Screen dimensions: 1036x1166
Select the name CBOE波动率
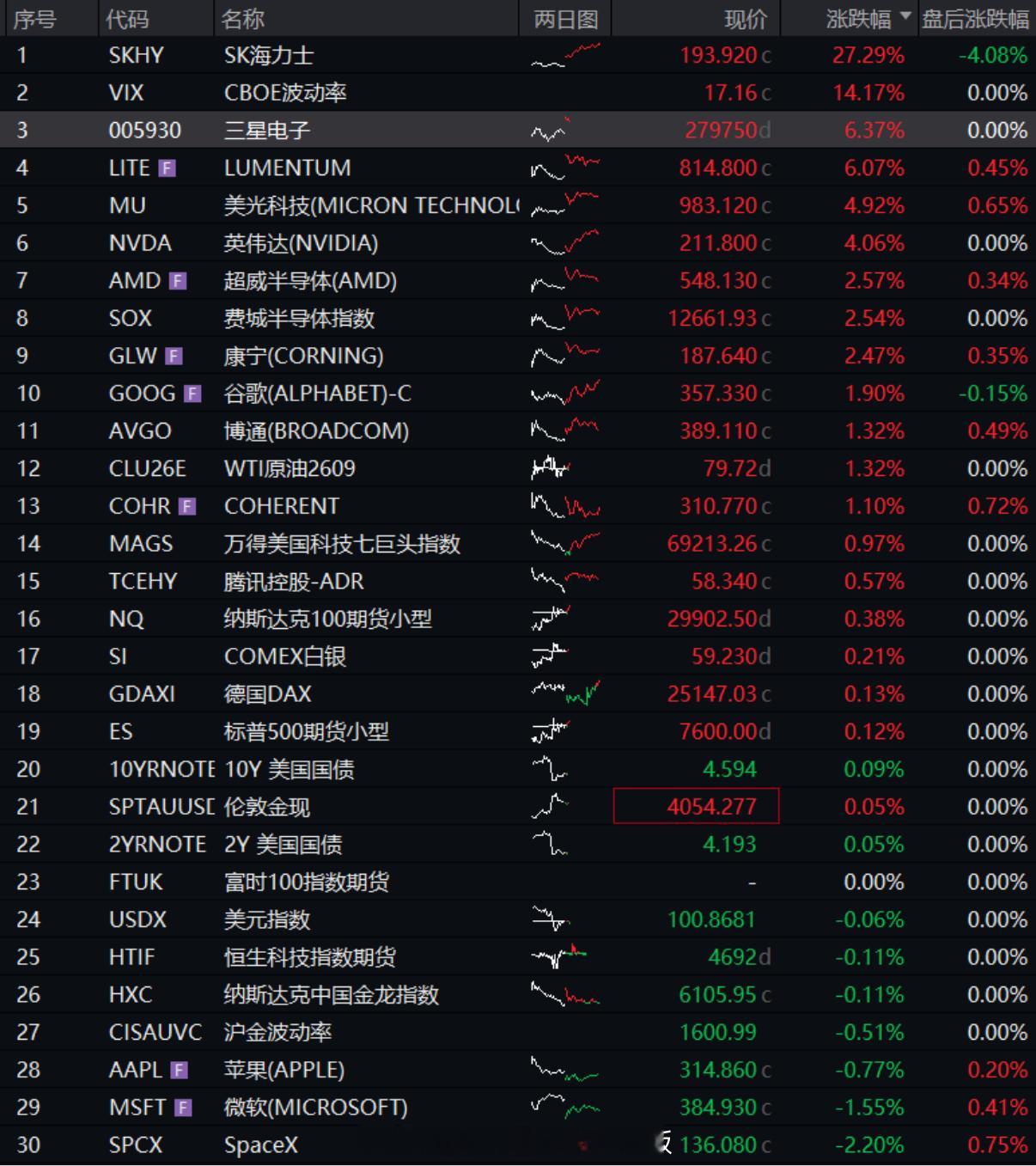[285, 93]
